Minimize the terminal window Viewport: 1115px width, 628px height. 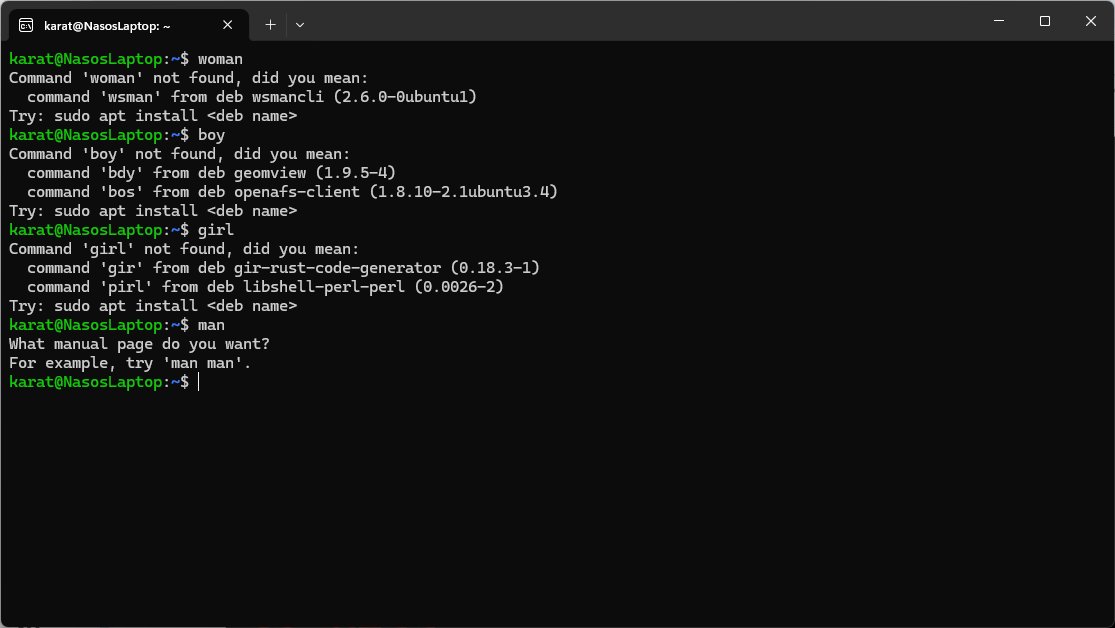point(998,21)
